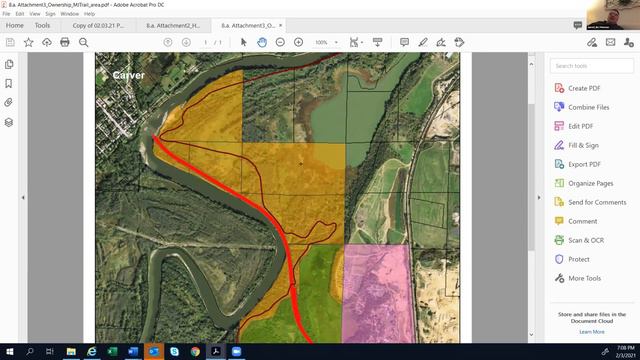
Task: Follow the Learn More link
Action: point(592,332)
